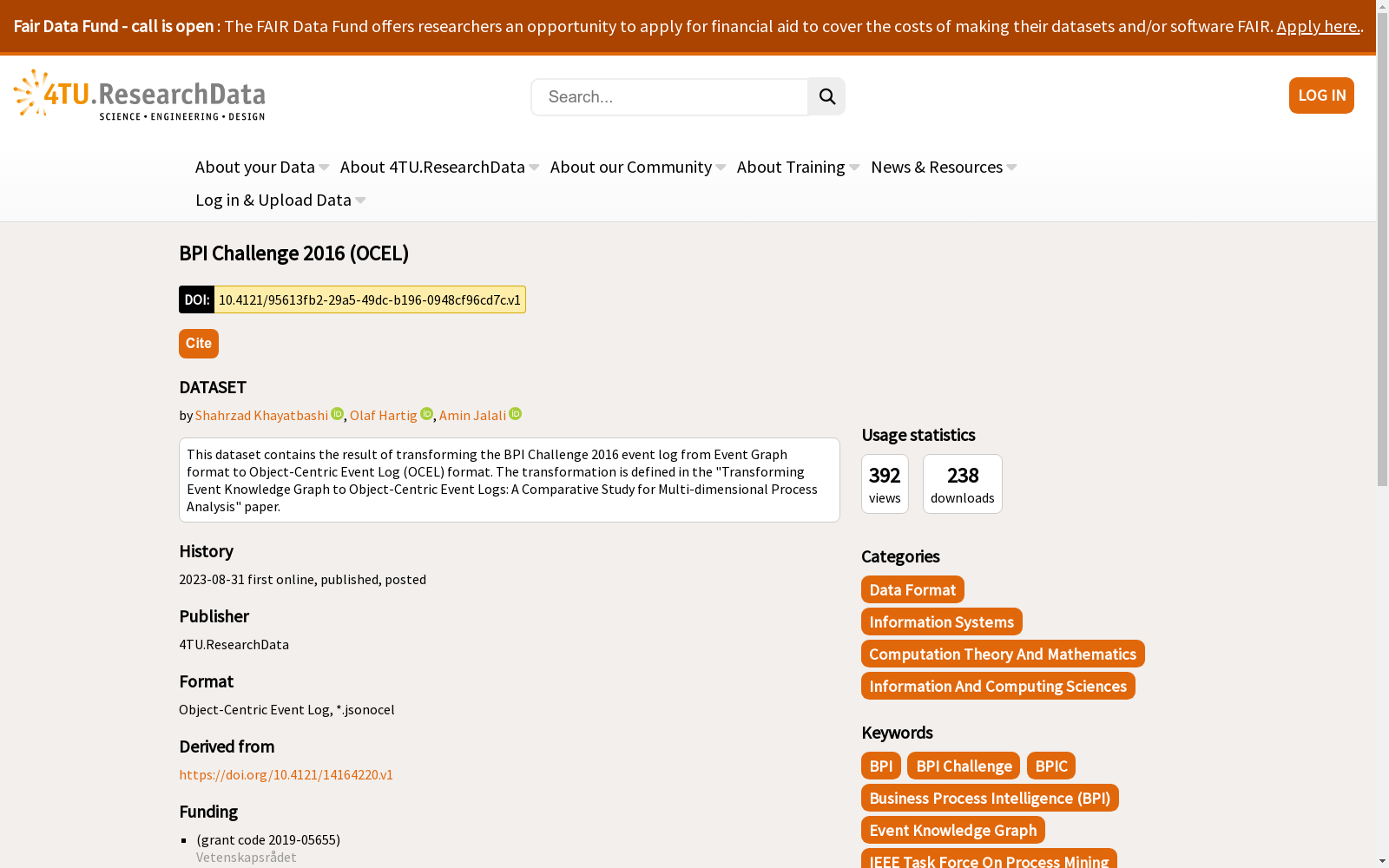Open the About 4TU.ResearchData menu
The height and width of the screenshot is (868, 1389).
(x=432, y=167)
